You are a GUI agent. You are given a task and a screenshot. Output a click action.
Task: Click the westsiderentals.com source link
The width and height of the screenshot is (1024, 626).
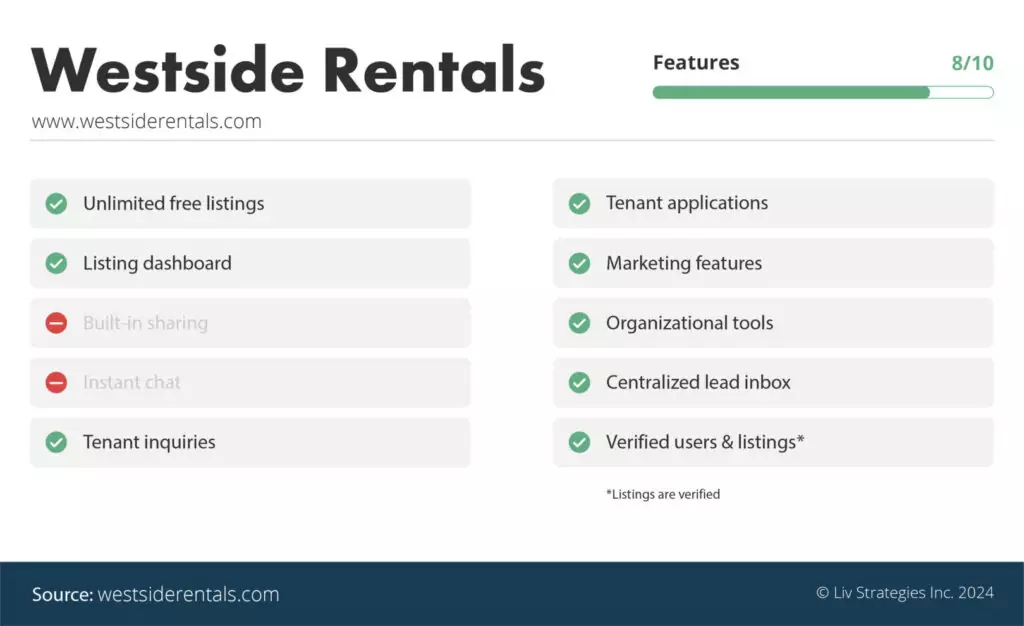[x=188, y=594]
